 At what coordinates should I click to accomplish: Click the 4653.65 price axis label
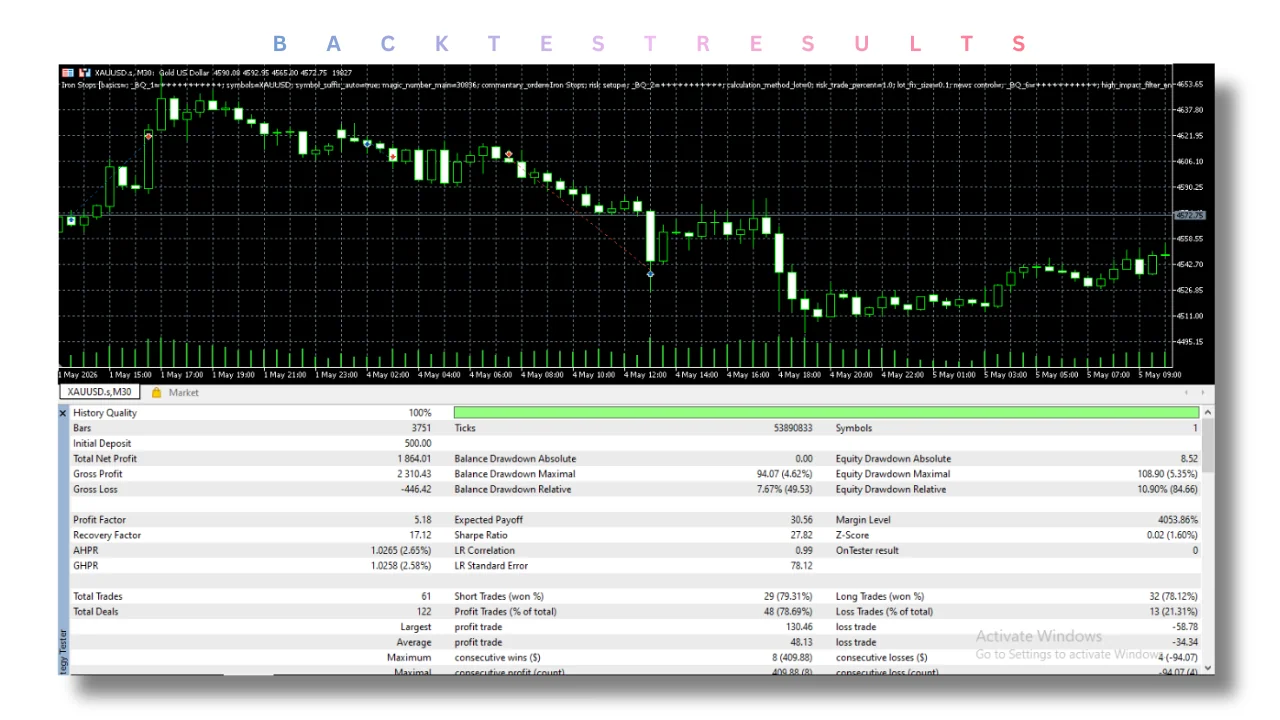point(1189,84)
